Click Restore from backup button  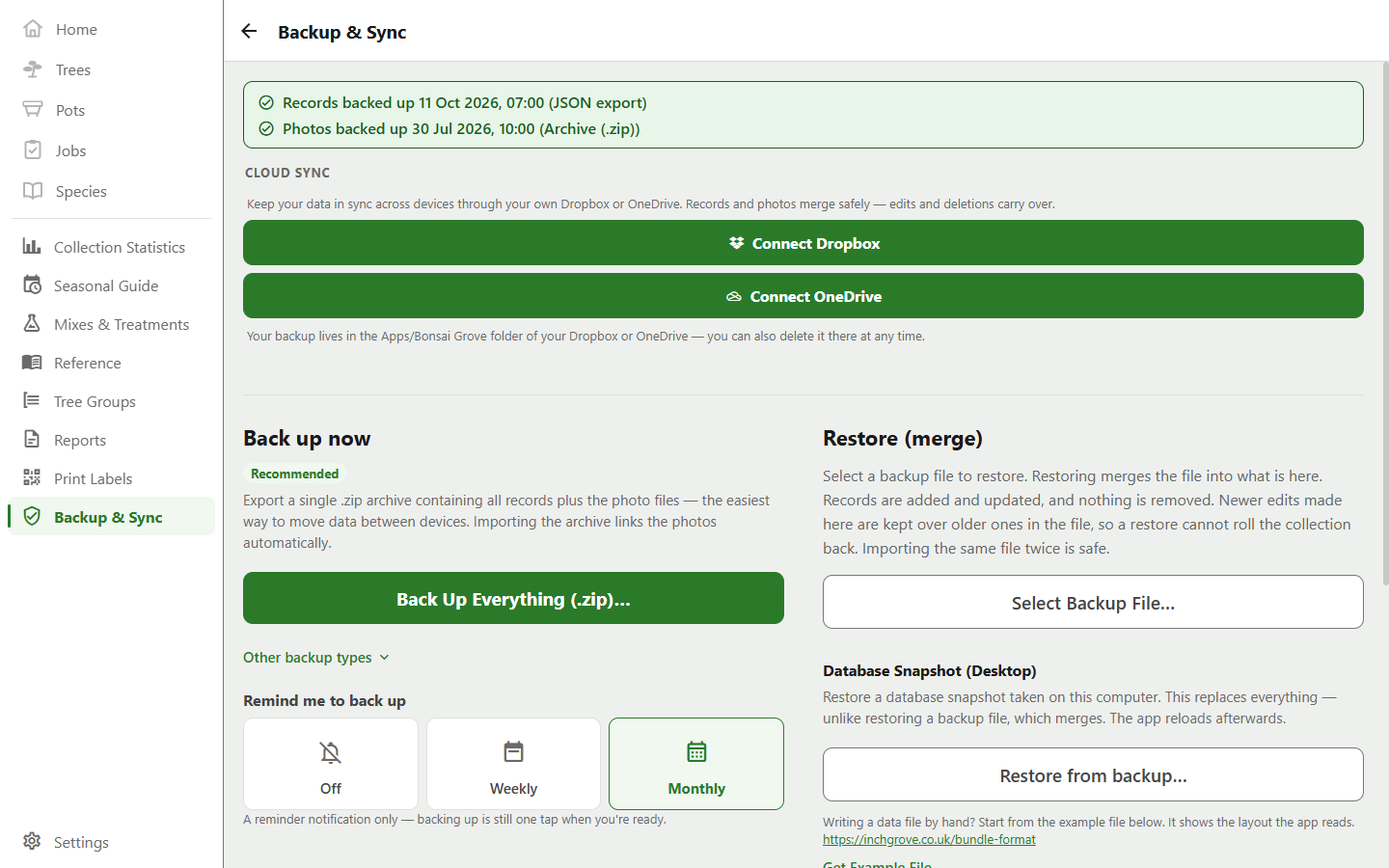tap(1093, 775)
